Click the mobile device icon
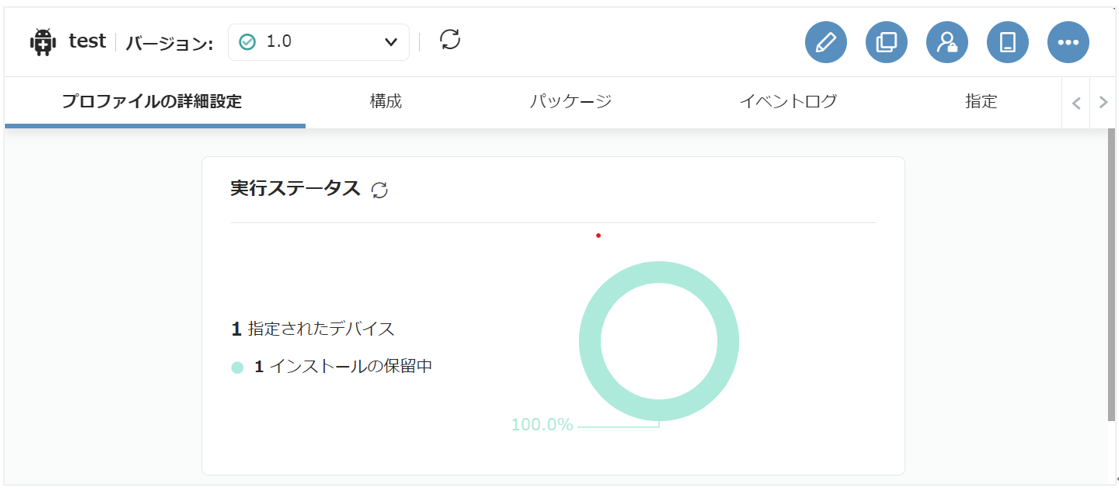 [x=1008, y=42]
